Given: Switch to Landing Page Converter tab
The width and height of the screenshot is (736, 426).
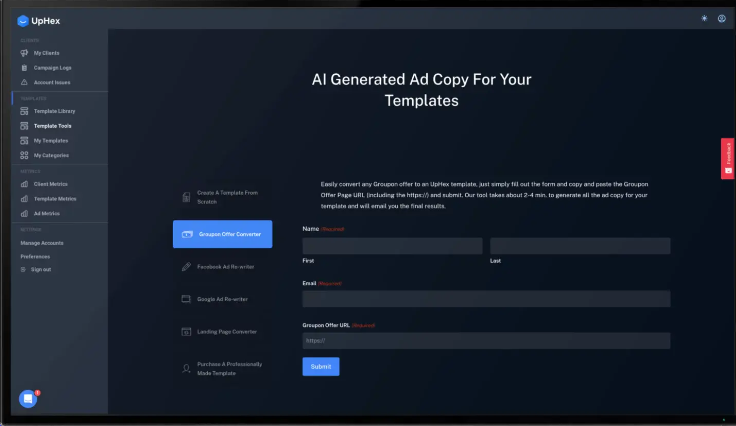Looking at the screenshot, I should click(x=222, y=332).
